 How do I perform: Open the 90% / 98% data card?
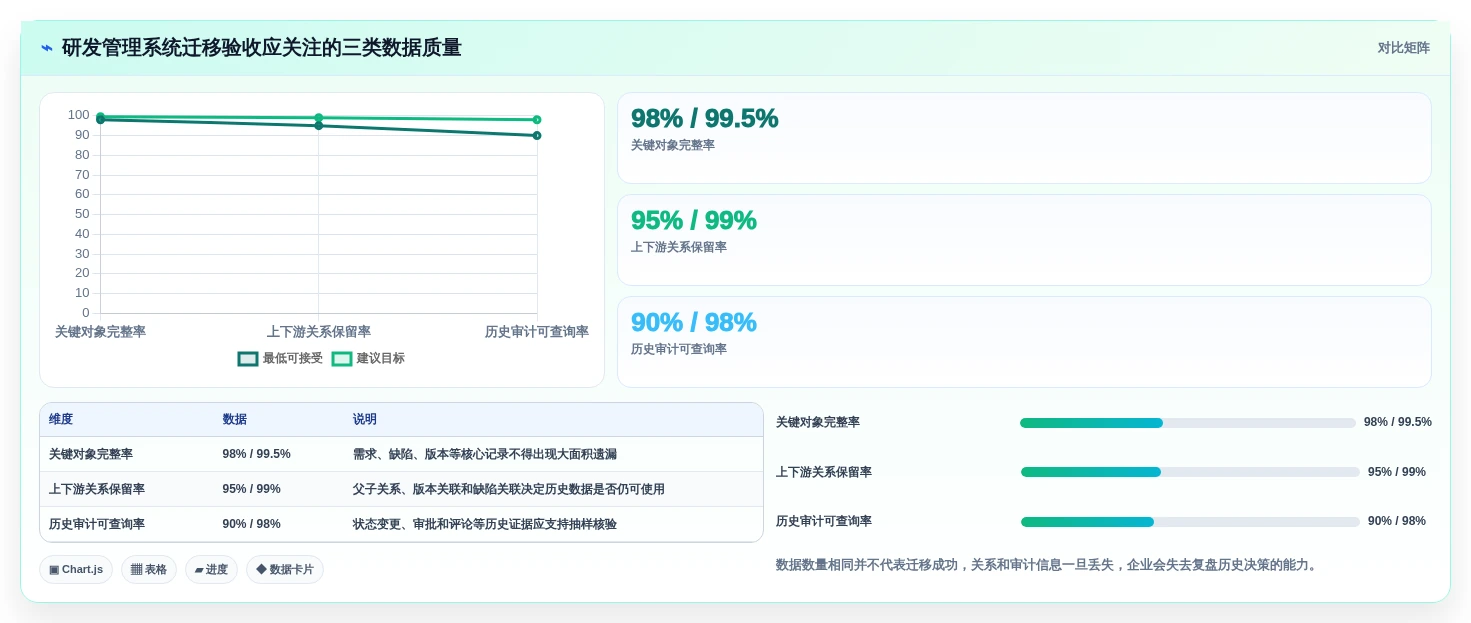tap(1024, 342)
